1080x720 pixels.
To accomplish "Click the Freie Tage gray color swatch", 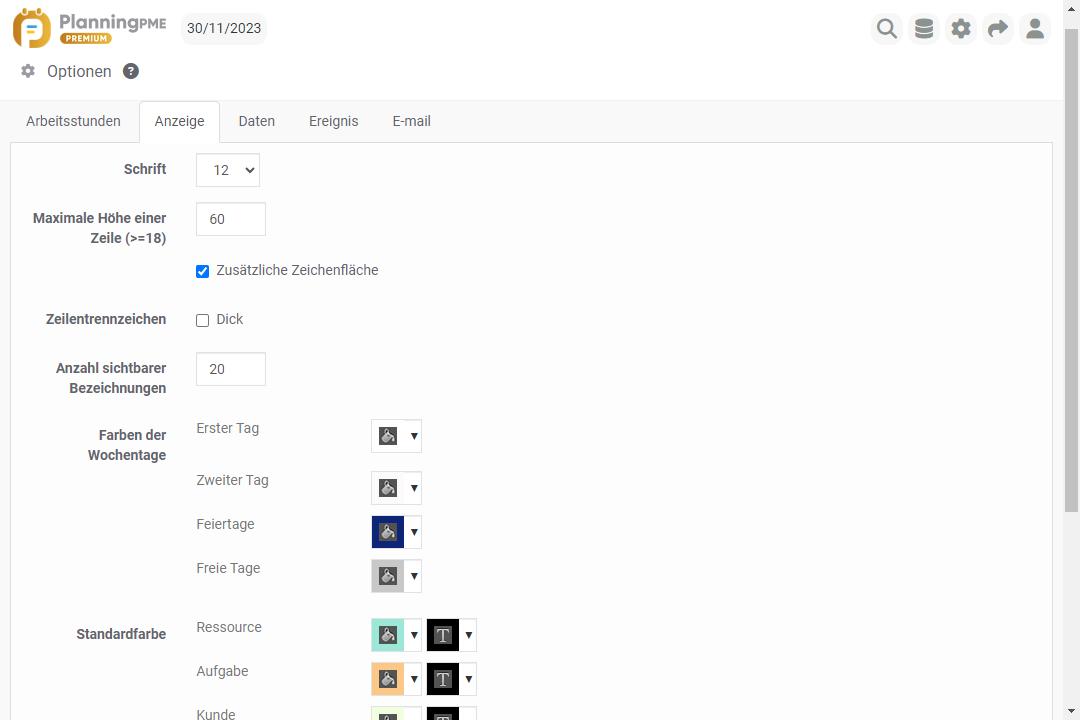I will tap(388, 576).
